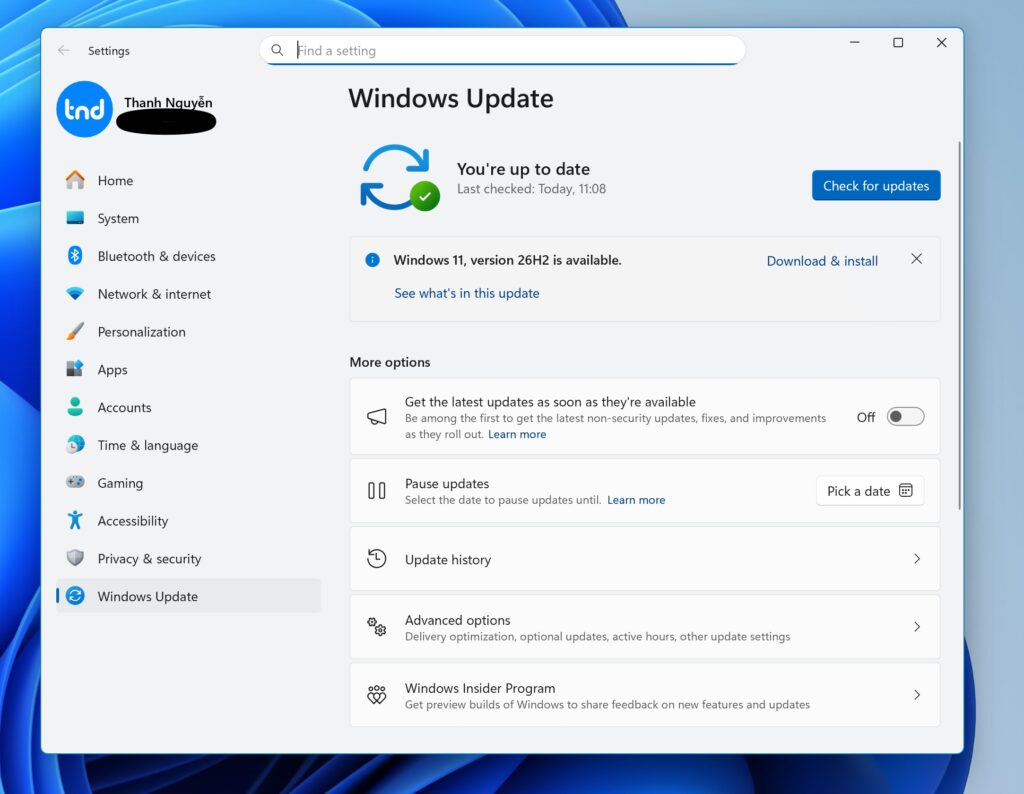Open Bluetooth & devices settings

[188, 256]
